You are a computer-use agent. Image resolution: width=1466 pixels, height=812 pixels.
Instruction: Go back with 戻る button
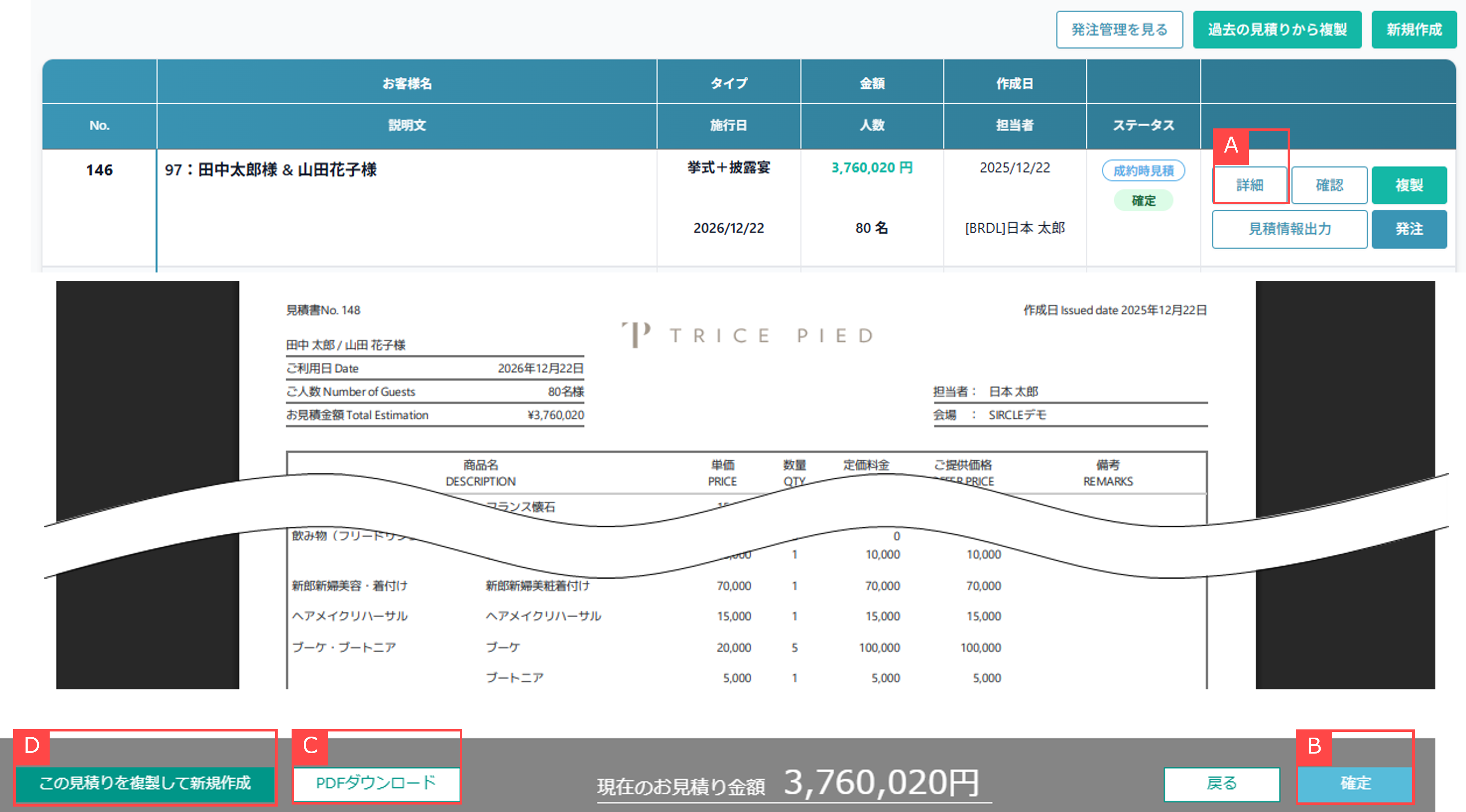1221,783
